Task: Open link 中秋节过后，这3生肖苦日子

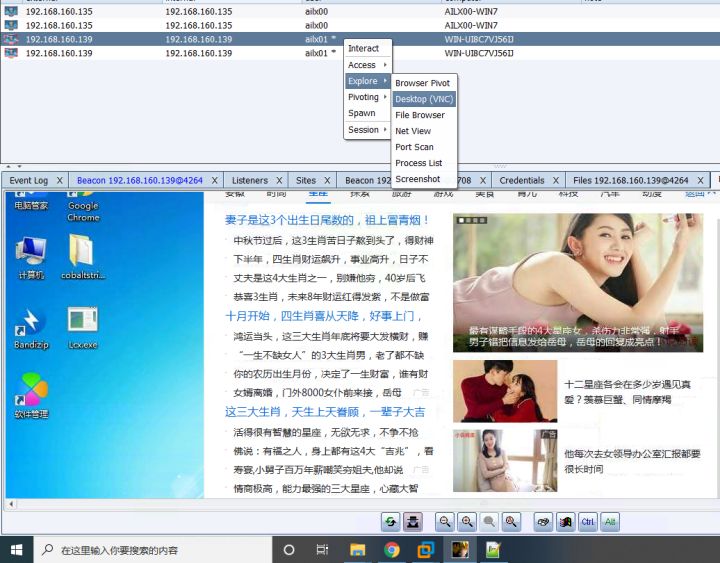Action: click(x=333, y=240)
